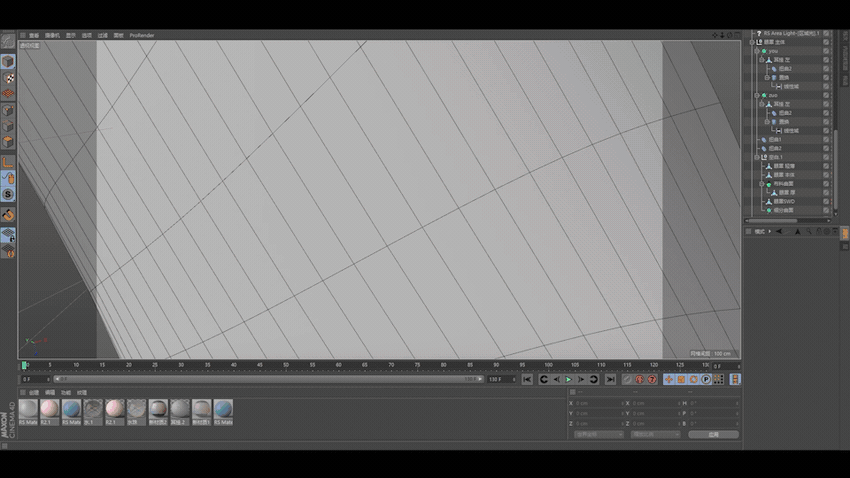
Task: Click the attribute manager lock icon
Action: coord(819,231)
